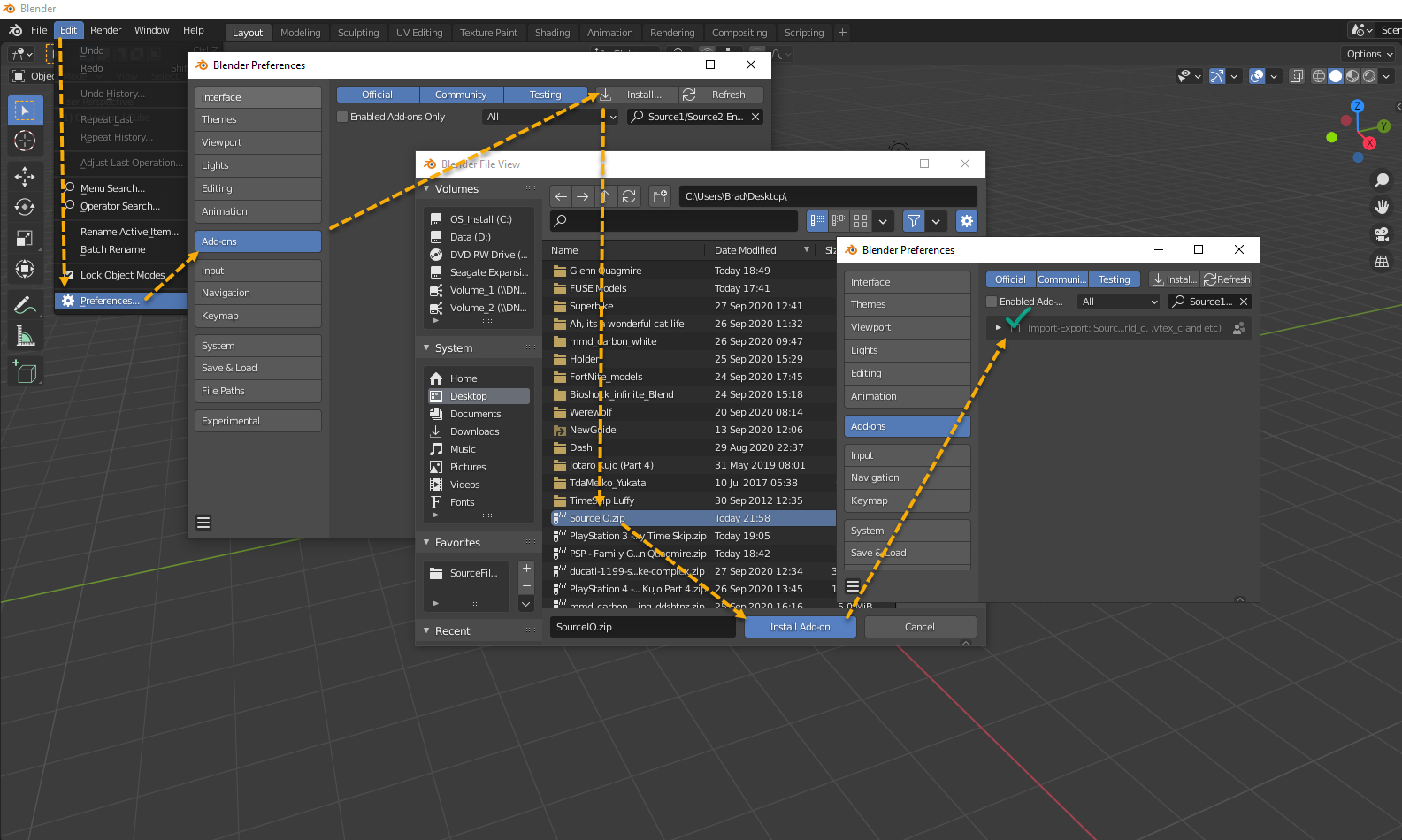
Task: Toggle Lock Object Modes in Edit menu
Action: pos(68,275)
